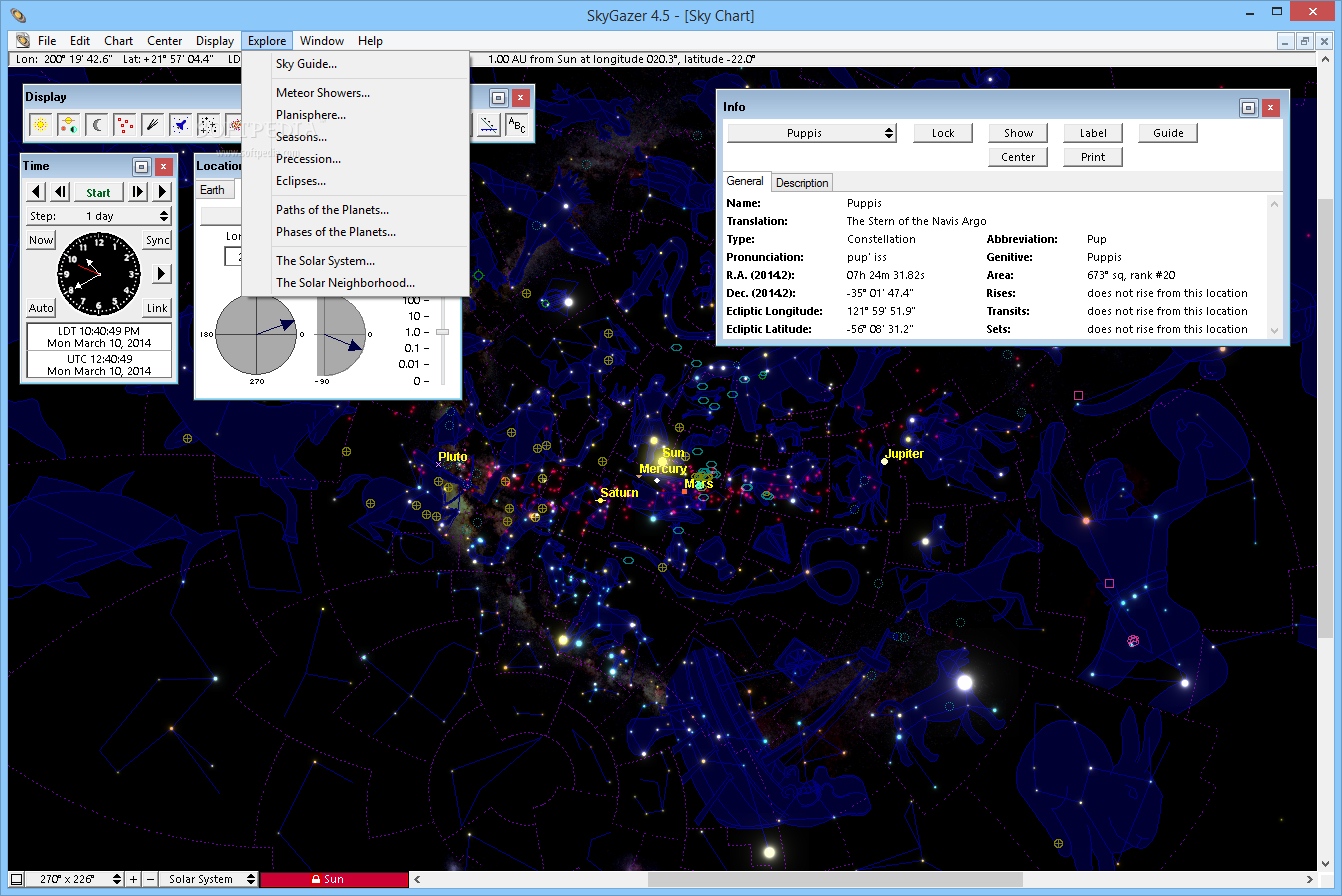The image size is (1342, 896).
Task: Toggle planets display icon in Display panel
Action: click(x=69, y=125)
